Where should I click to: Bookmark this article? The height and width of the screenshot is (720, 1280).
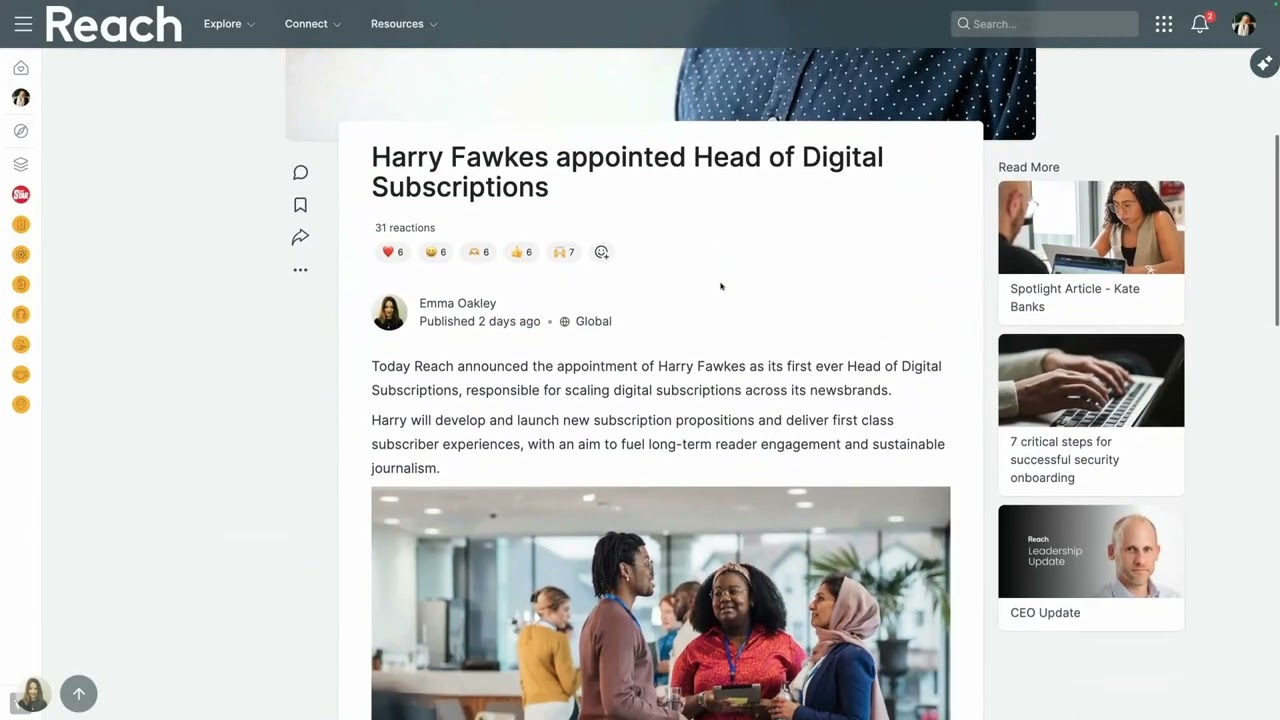click(300, 205)
